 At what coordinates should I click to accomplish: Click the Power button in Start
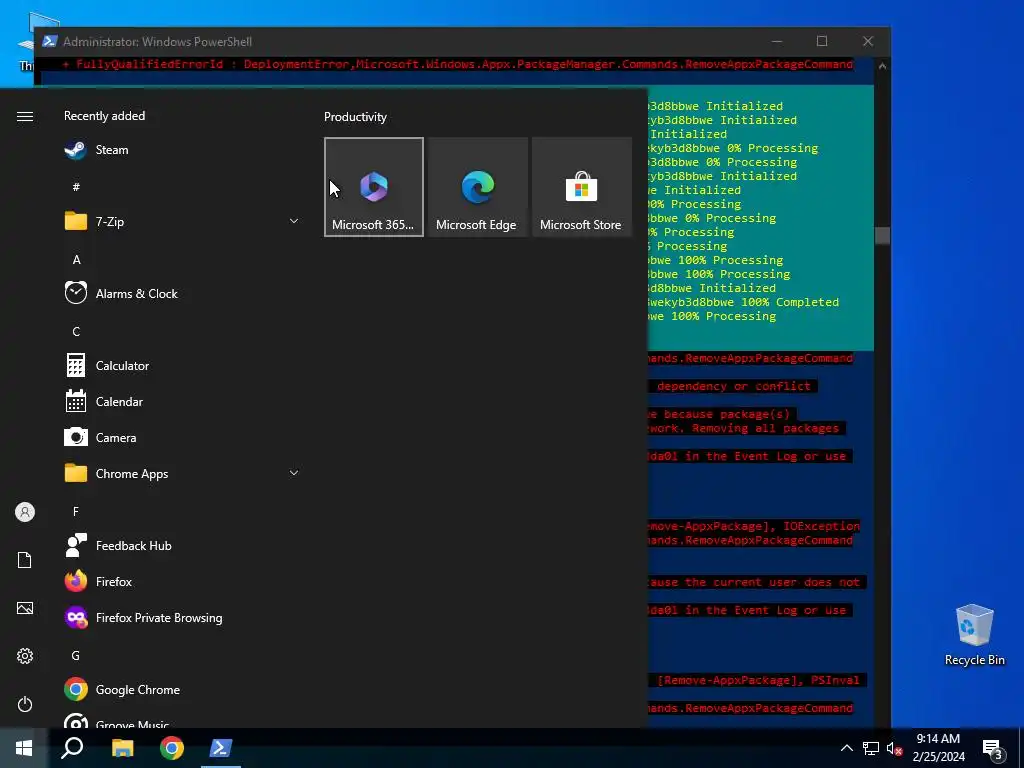(x=25, y=704)
